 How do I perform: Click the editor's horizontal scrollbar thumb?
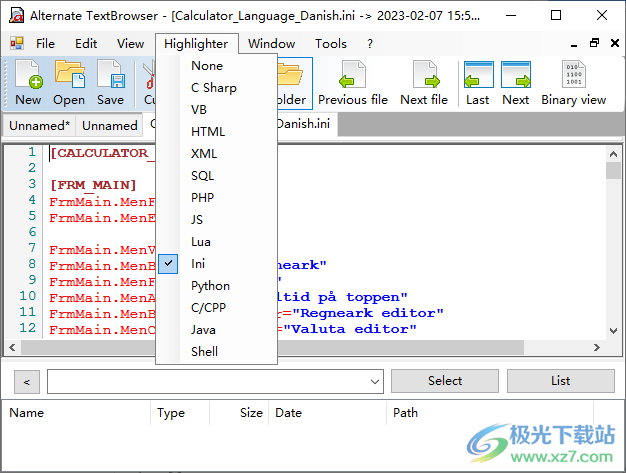(272, 347)
